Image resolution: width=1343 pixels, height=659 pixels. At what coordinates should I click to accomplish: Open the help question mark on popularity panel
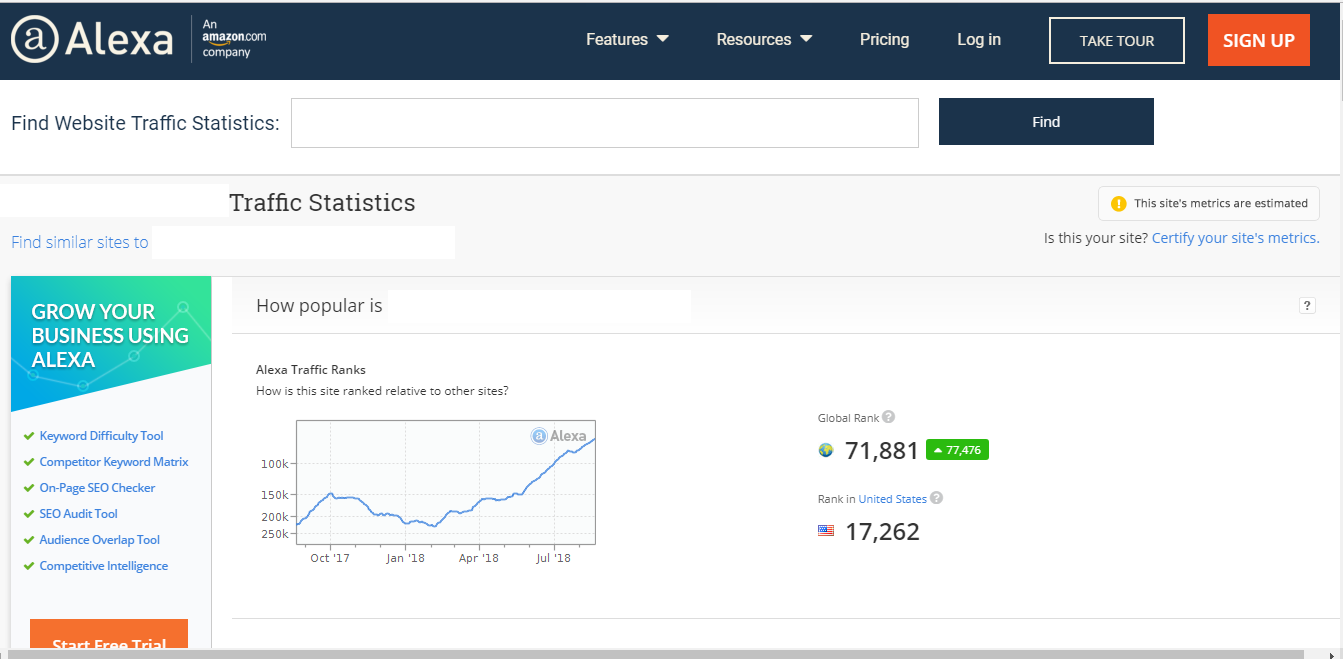1307,305
